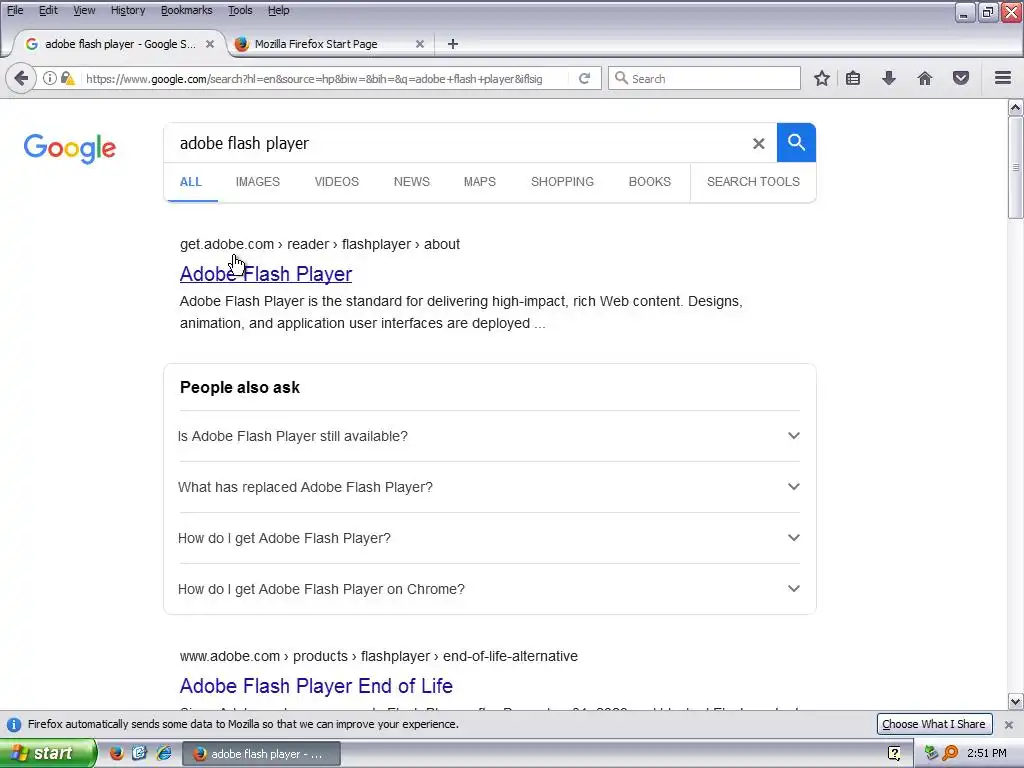1024x768 pixels.
Task: Open the Bookmarks menu
Action: (x=186, y=10)
